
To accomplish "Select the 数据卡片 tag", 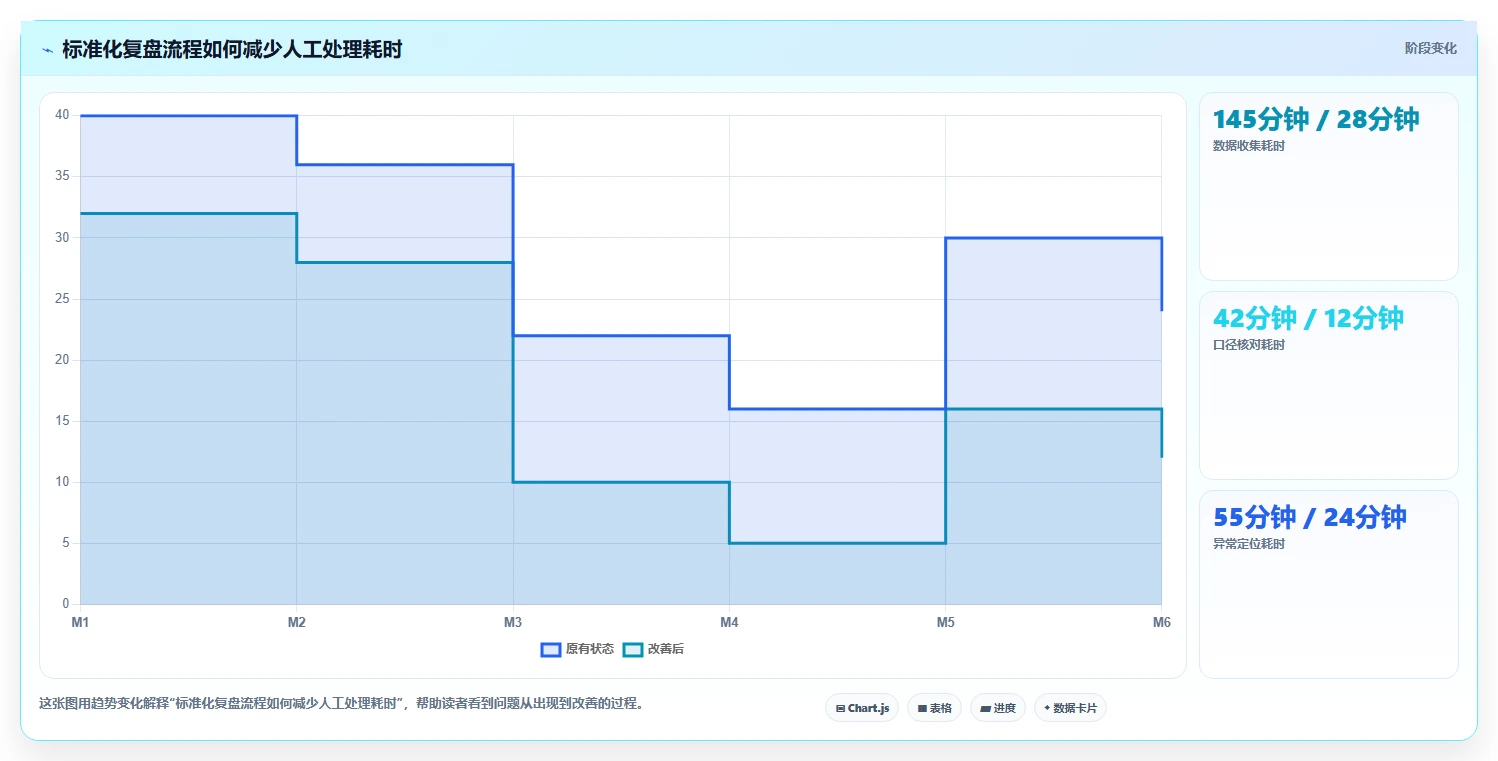I will click(1070, 708).
